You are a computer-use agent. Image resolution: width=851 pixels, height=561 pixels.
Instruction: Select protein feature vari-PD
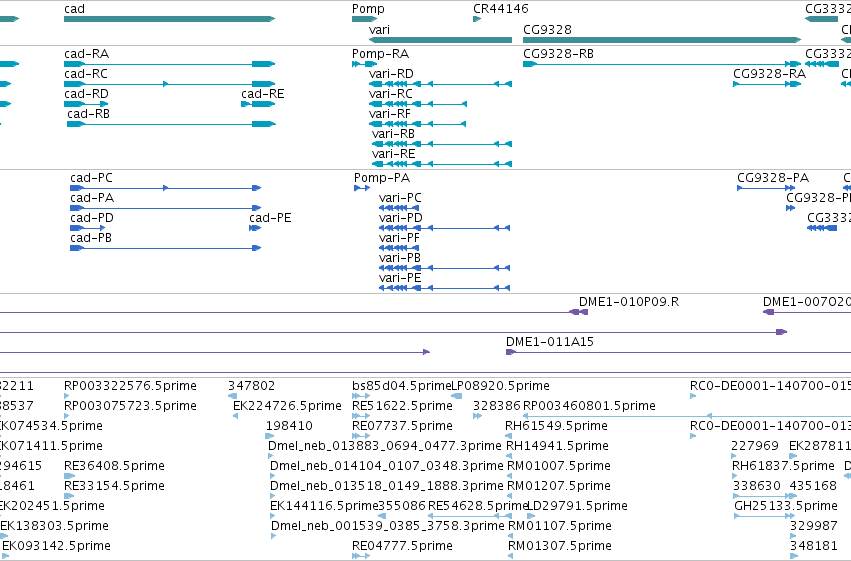[x=444, y=228]
